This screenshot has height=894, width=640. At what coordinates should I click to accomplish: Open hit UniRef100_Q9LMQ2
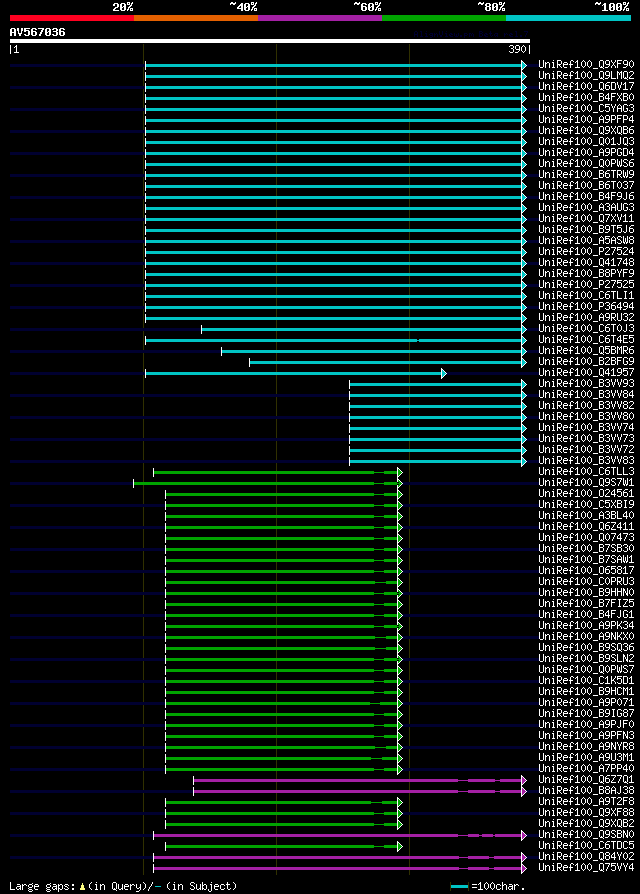tap(586, 75)
